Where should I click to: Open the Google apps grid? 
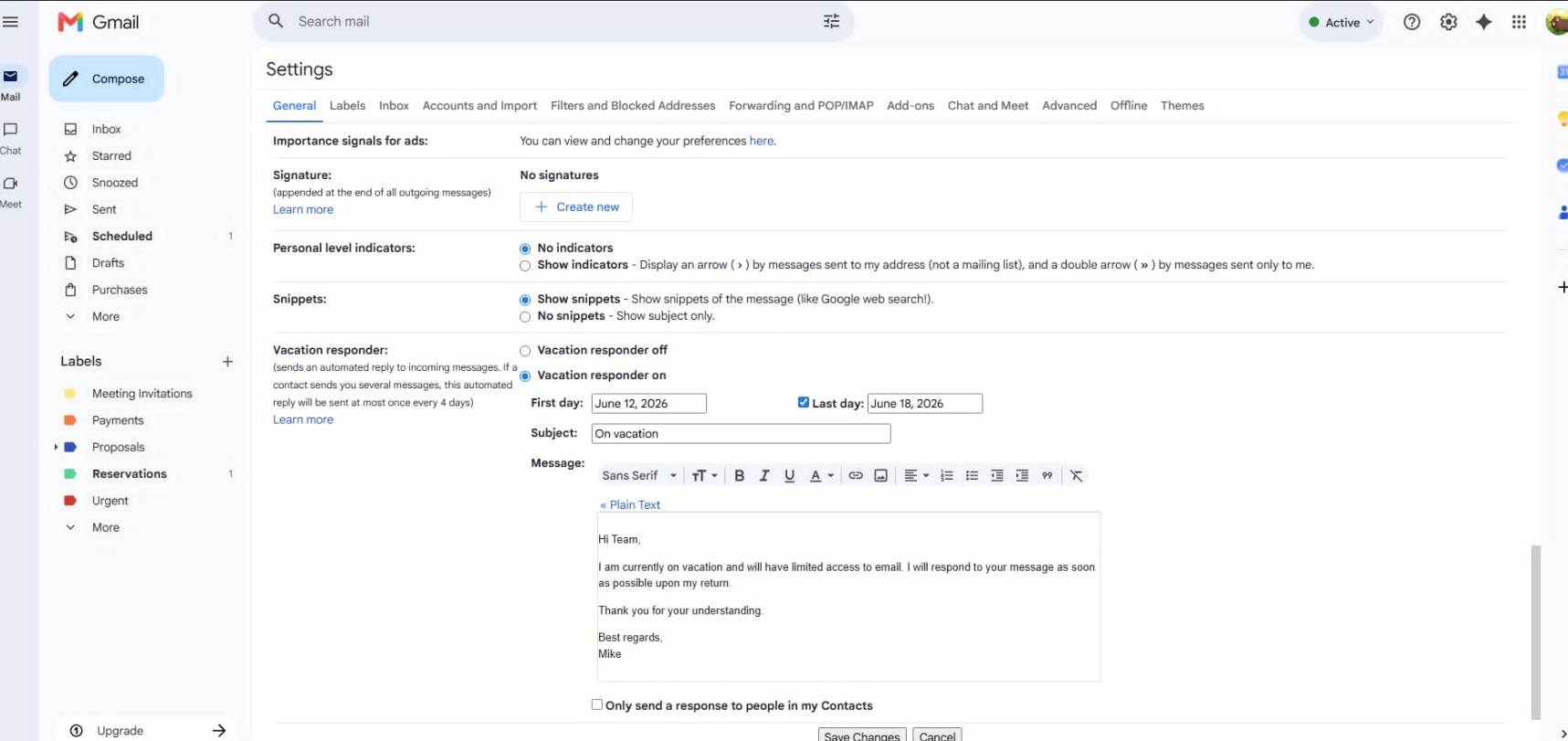pos(1519,22)
